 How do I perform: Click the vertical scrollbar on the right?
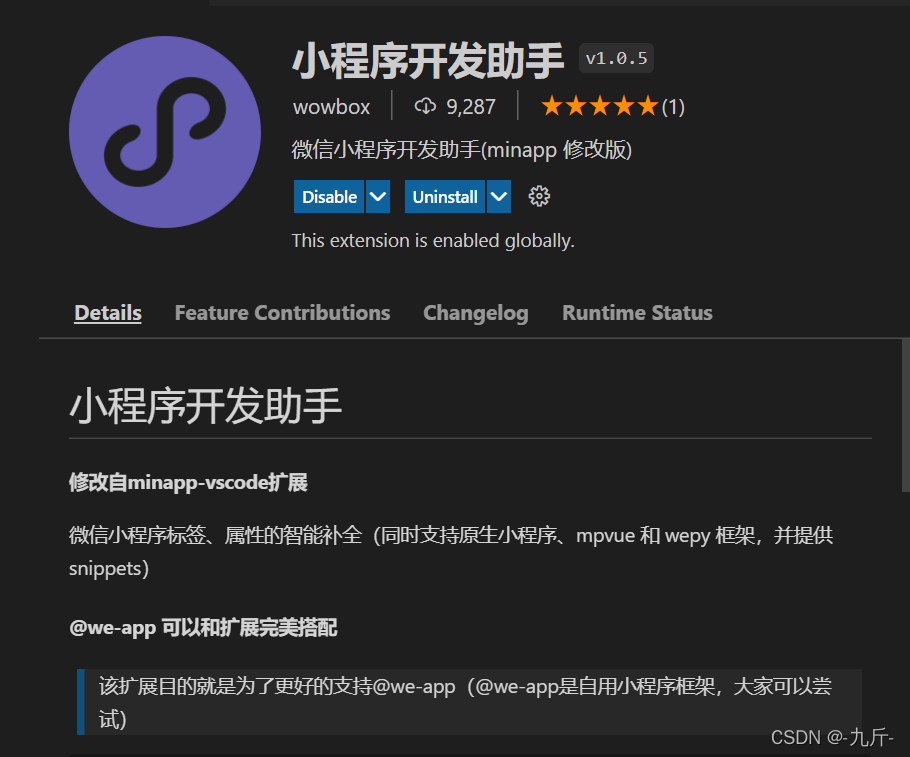click(x=905, y=416)
